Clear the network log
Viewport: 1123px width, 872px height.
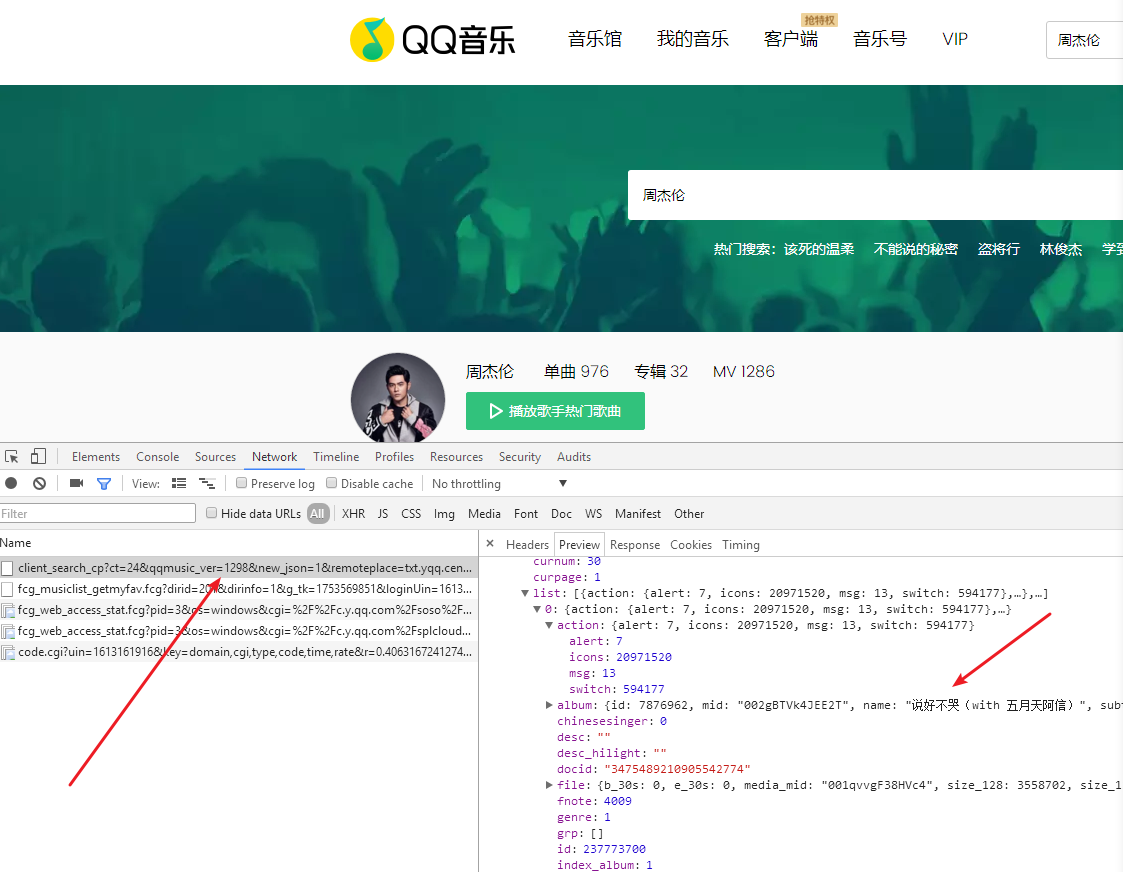point(39,483)
